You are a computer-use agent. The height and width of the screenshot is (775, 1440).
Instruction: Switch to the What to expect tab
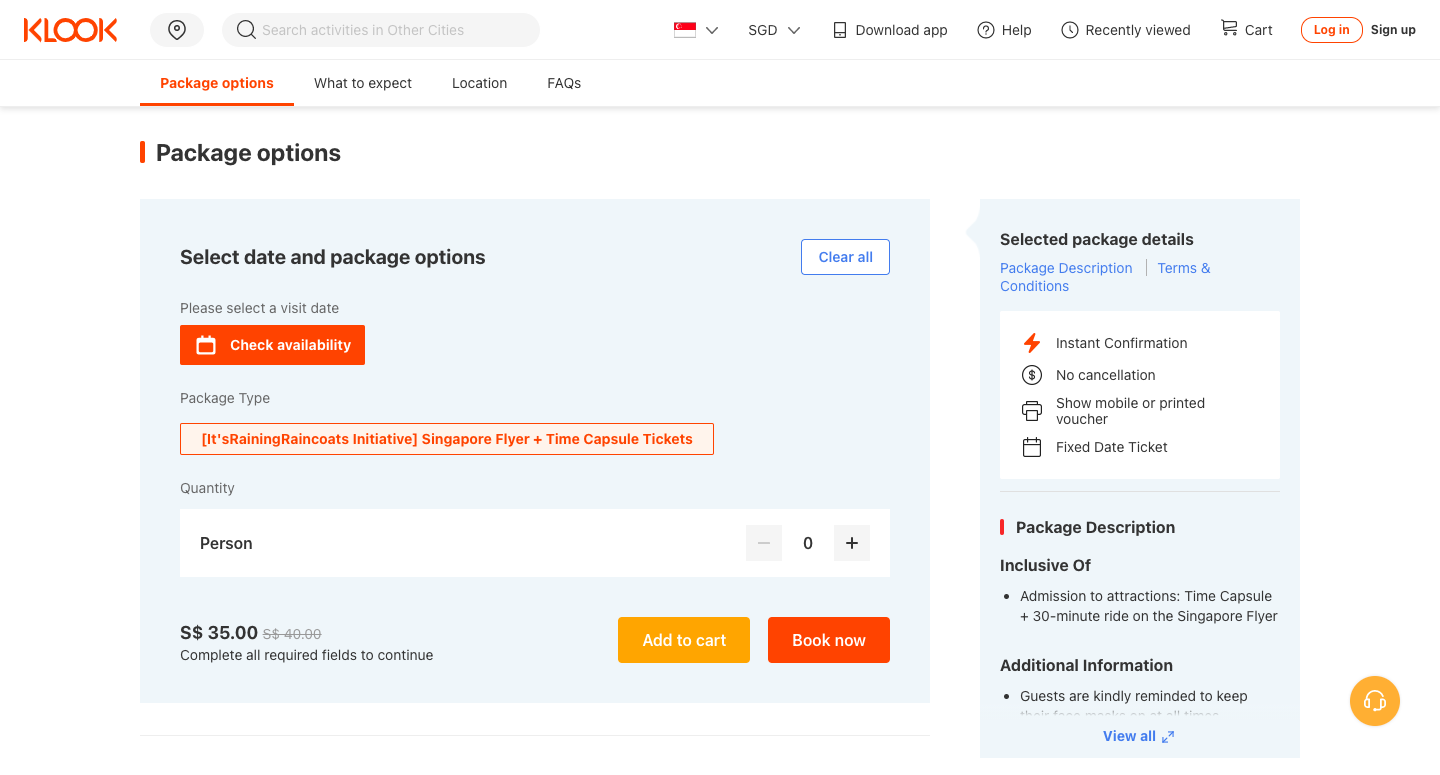pos(363,83)
